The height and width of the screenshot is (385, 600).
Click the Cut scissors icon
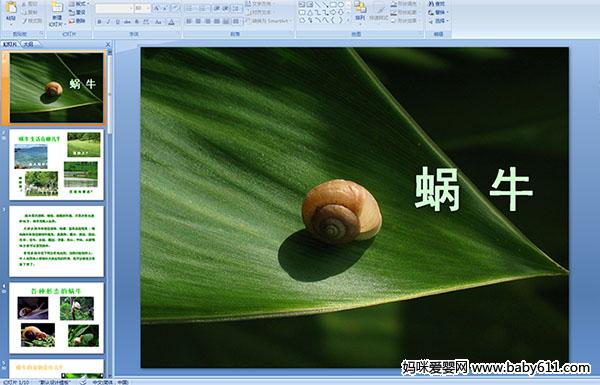pyautogui.click(x=24, y=4)
